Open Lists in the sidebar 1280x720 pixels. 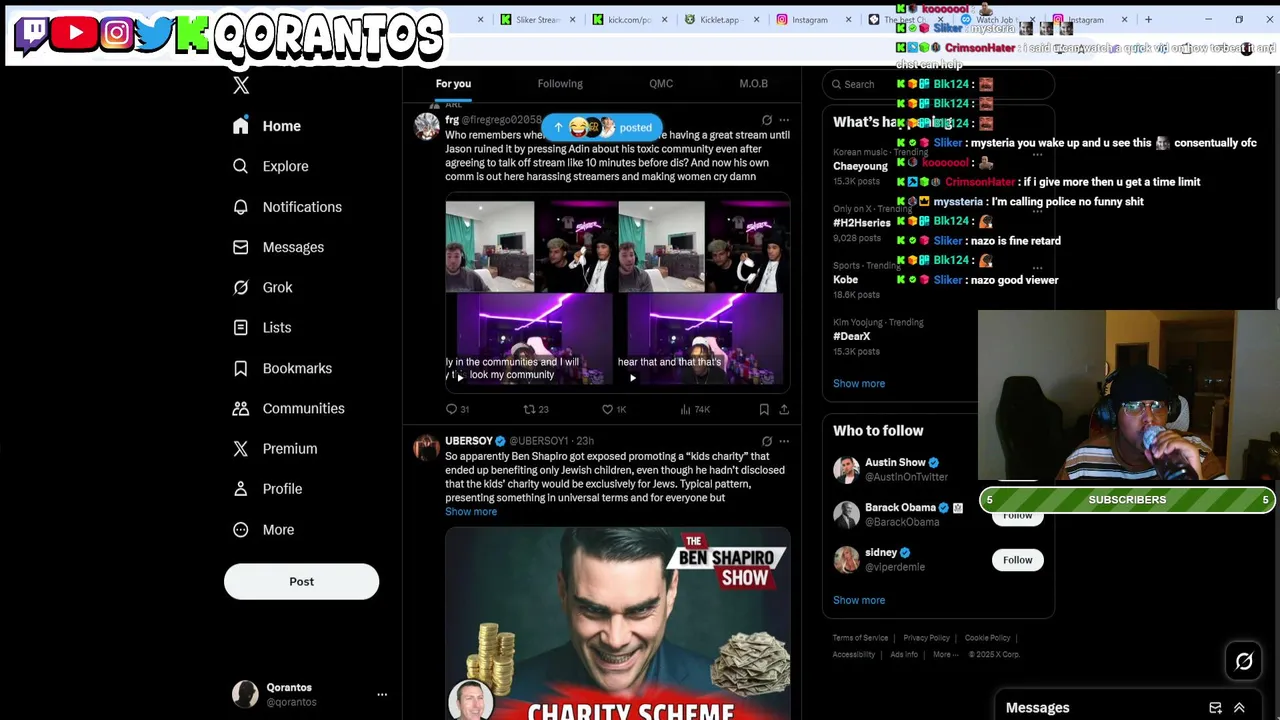261,328
